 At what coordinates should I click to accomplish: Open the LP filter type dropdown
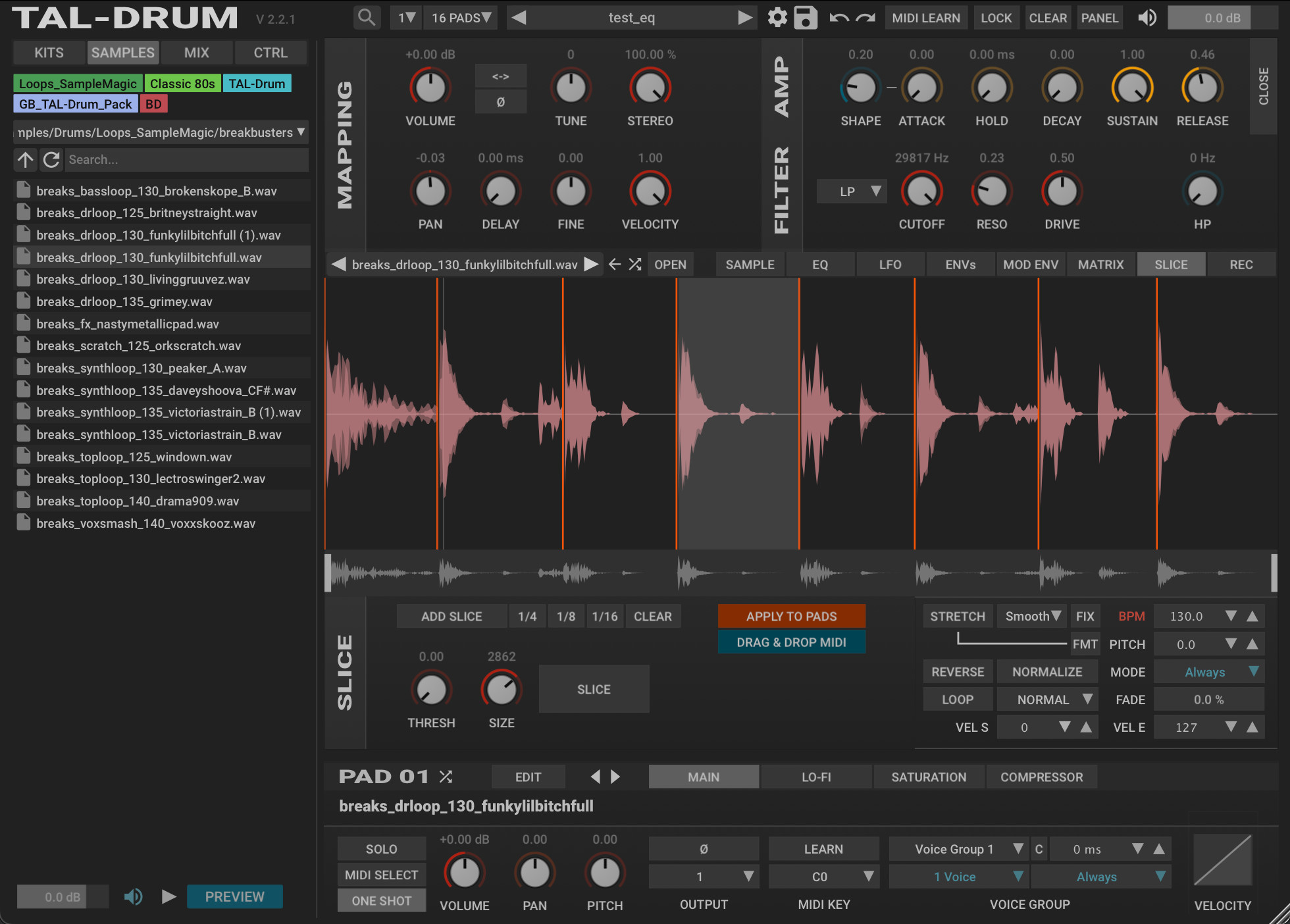[x=852, y=192]
